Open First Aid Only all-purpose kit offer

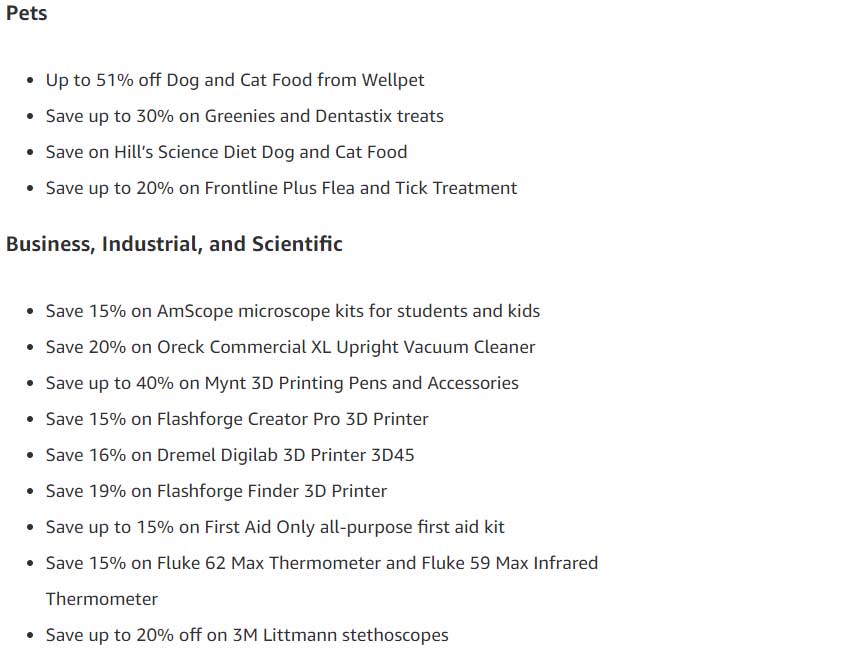275,527
